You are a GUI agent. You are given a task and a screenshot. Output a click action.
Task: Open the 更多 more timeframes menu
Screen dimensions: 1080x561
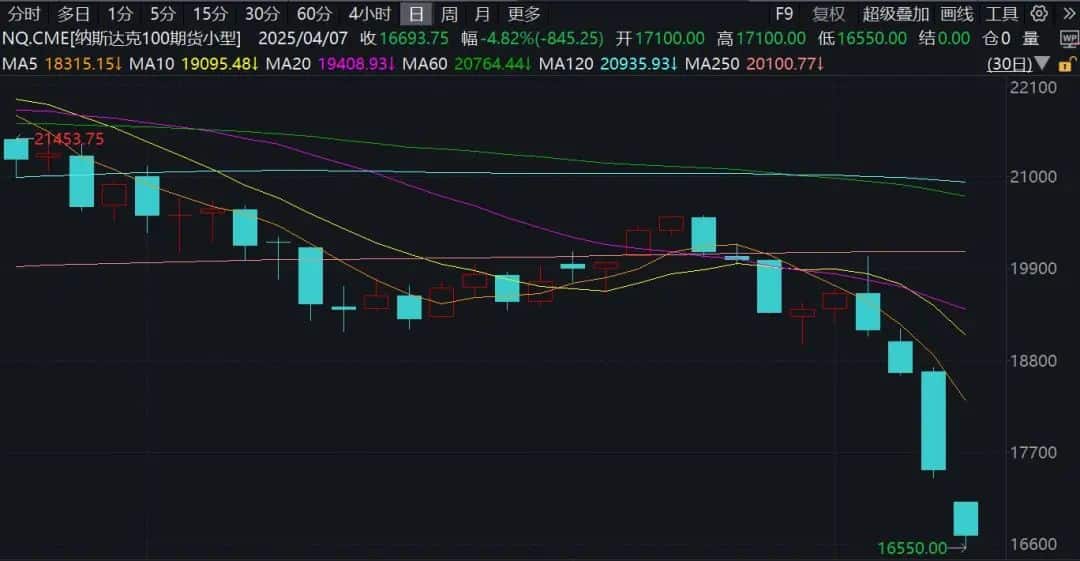524,14
